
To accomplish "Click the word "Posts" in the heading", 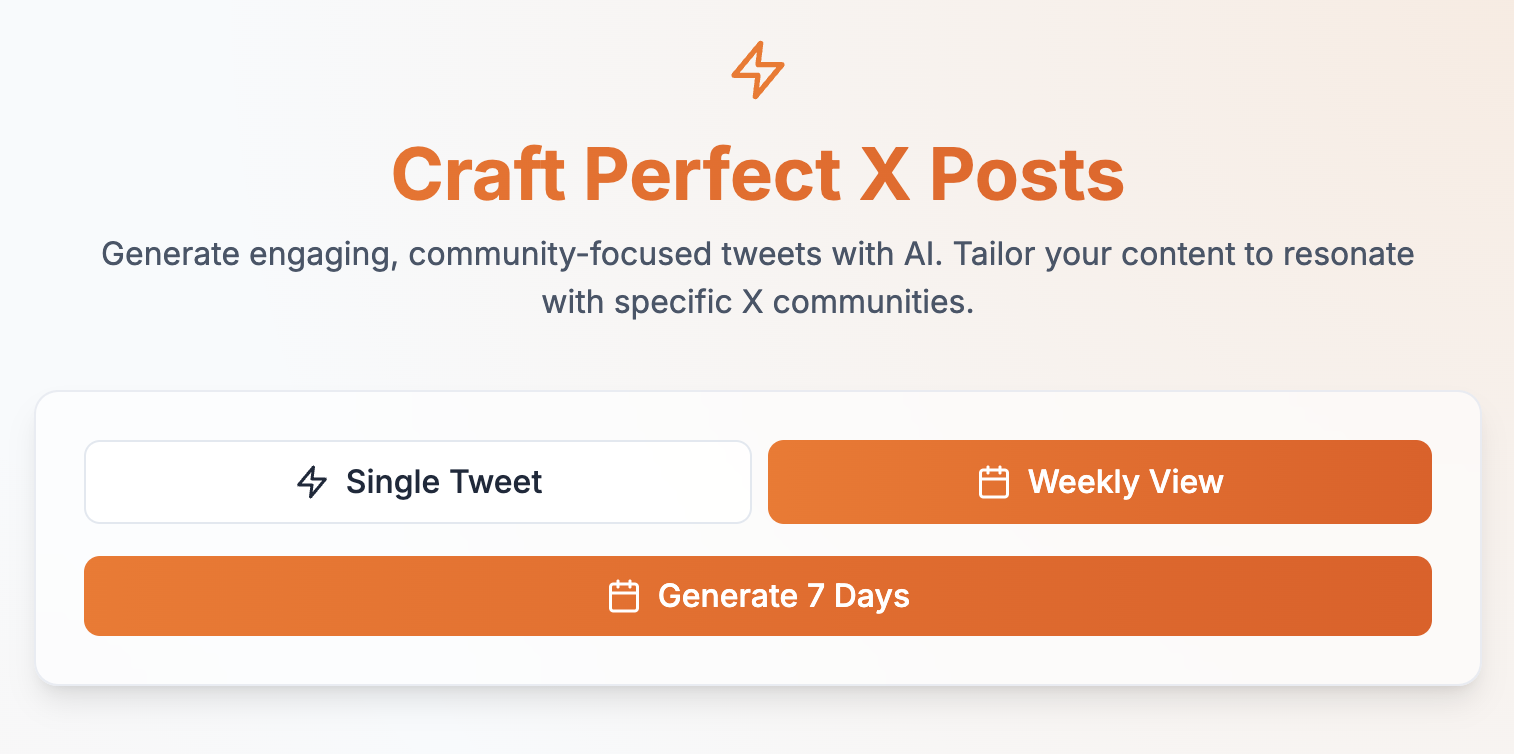I will pos(1026,175).
